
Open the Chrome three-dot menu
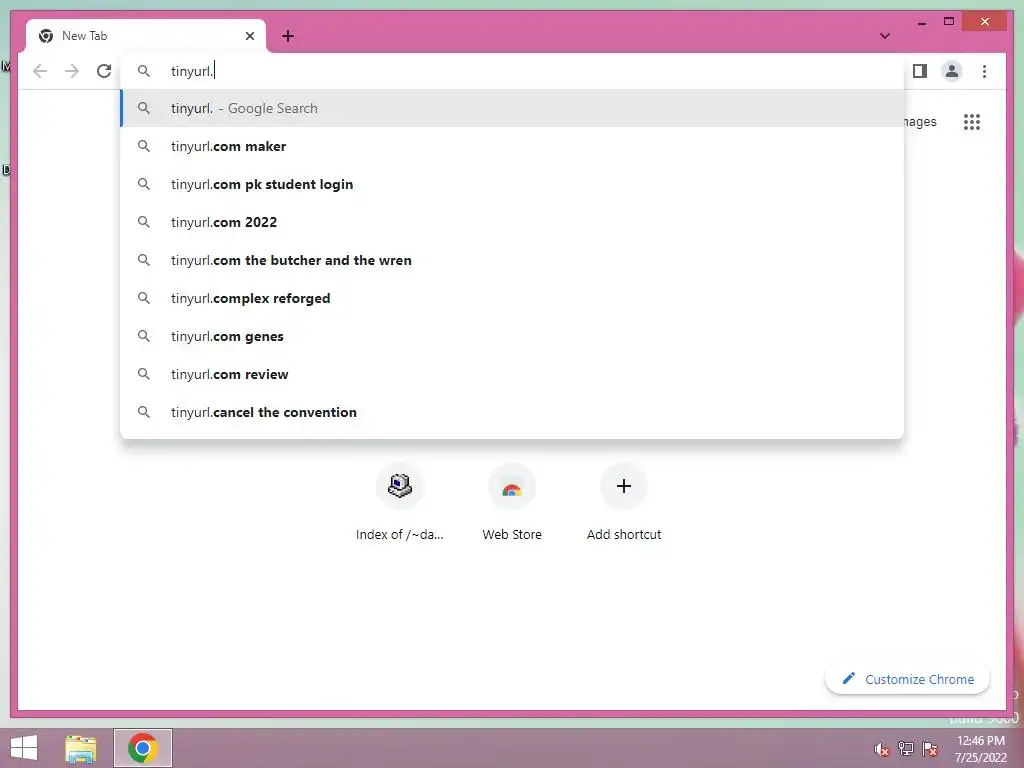984,71
